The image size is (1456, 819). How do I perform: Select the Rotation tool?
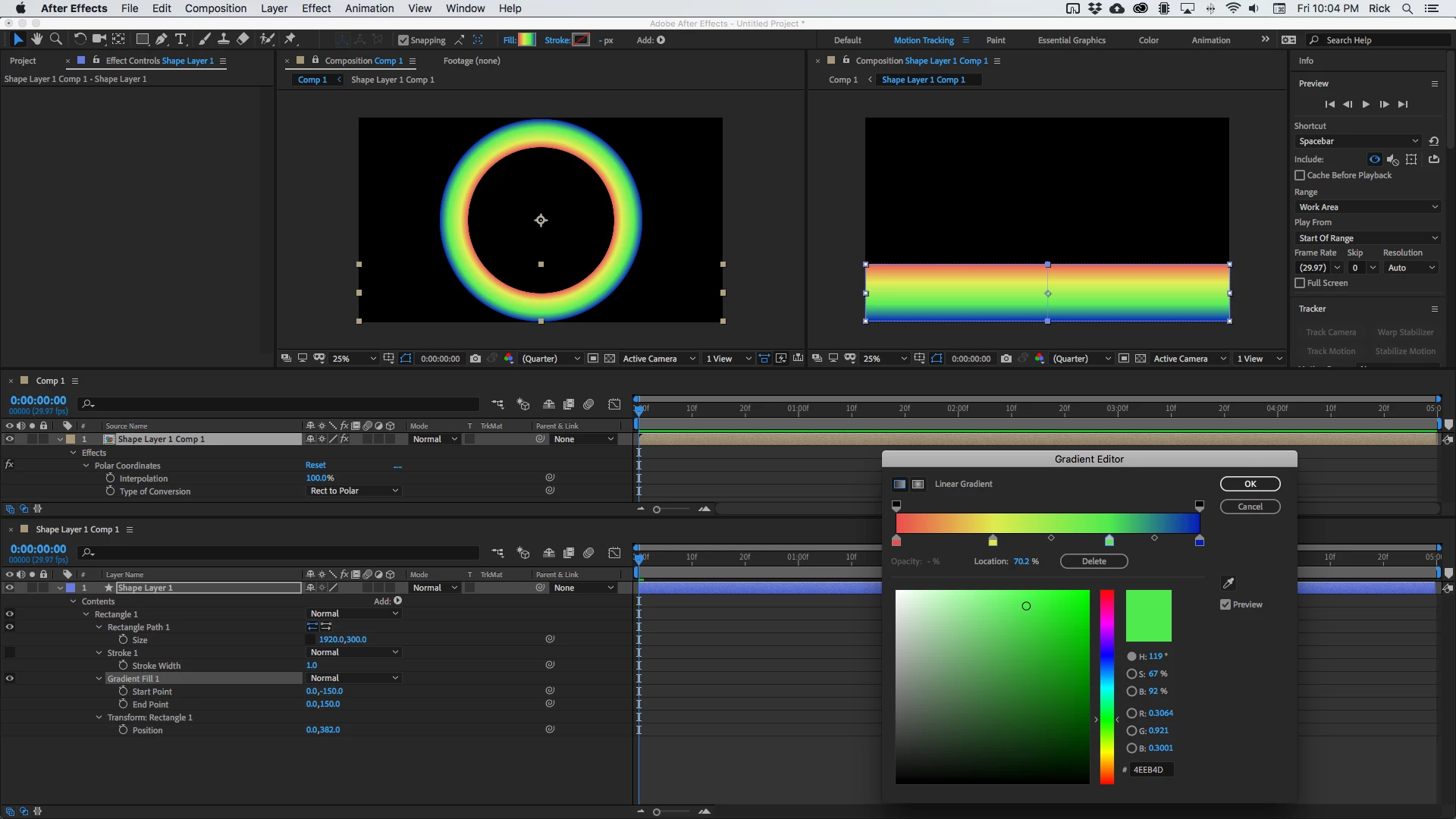(80, 39)
